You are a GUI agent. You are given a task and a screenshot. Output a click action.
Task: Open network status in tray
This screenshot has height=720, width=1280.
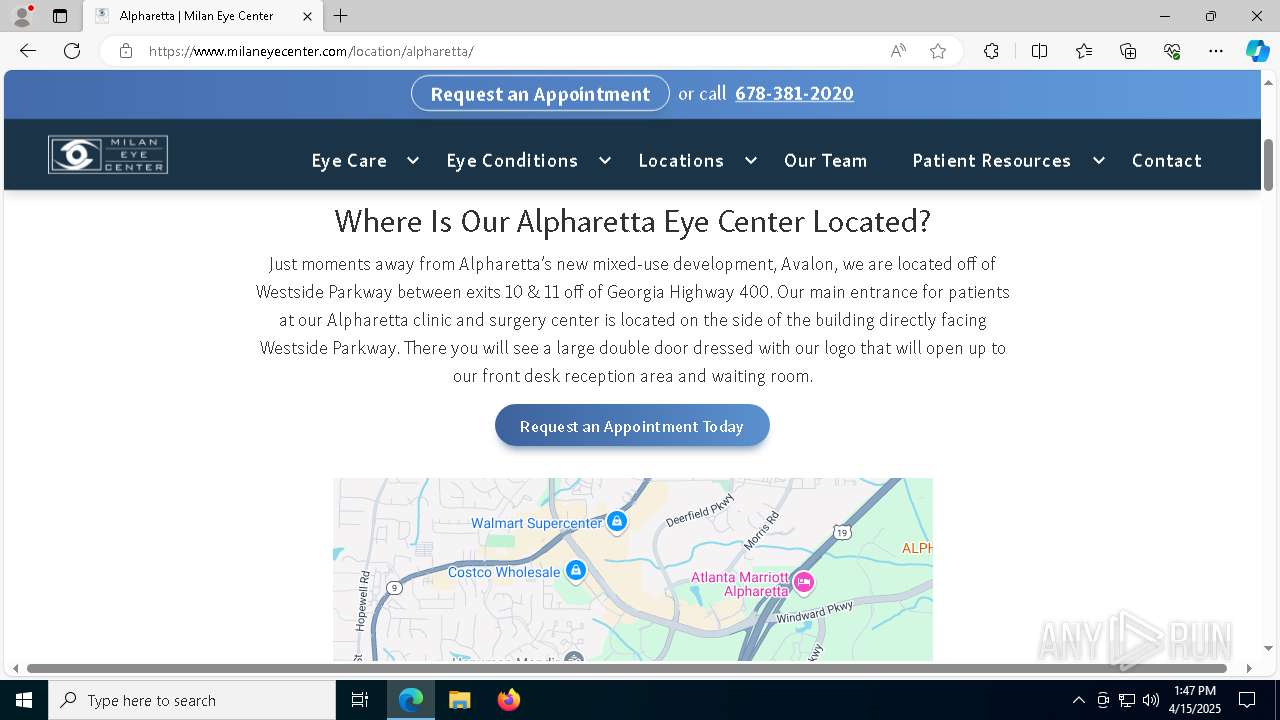(x=1127, y=700)
